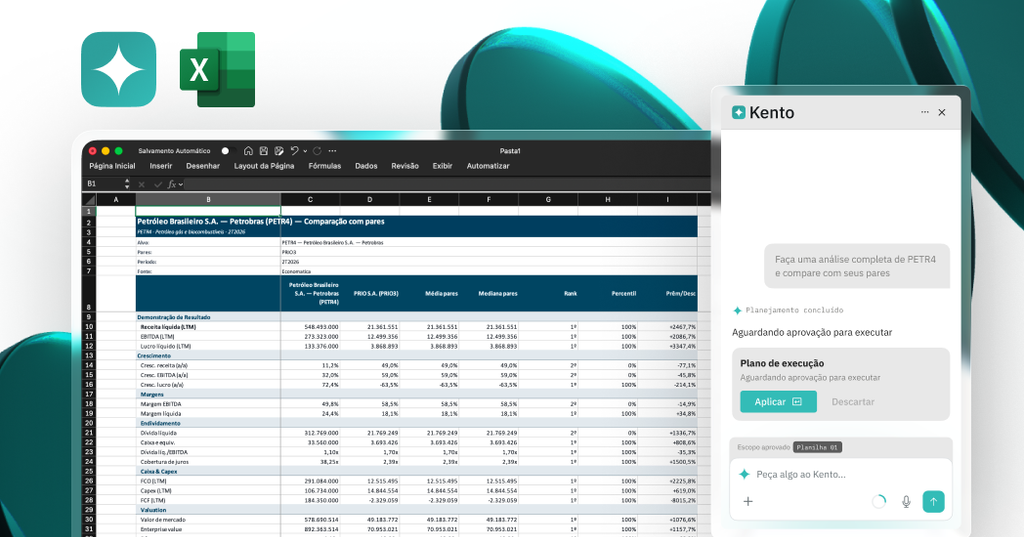Image resolution: width=1024 pixels, height=537 pixels.
Task: Click the 'Lucro líquido (LTM)' row label
Action: pyautogui.click(x=166, y=346)
